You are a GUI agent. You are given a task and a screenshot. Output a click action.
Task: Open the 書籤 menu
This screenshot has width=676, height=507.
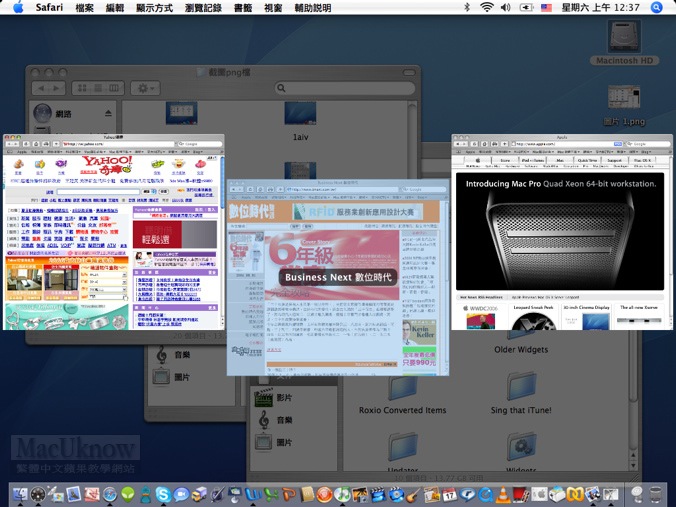(x=243, y=8)
